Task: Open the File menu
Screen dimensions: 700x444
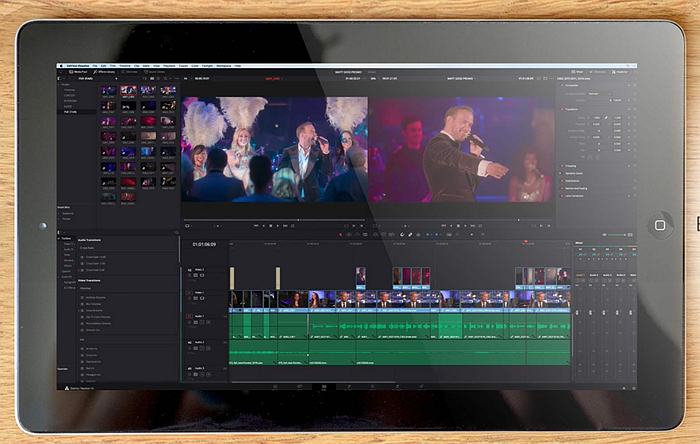Action: click(x=95, y=66)
